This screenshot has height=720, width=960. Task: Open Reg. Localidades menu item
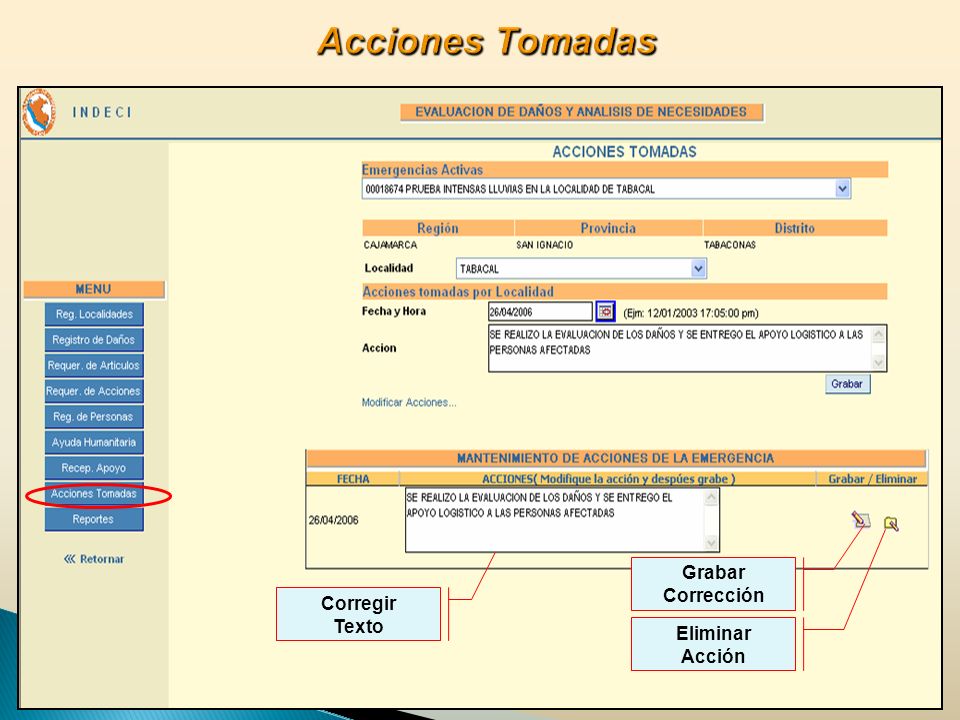tap(94, 314)
